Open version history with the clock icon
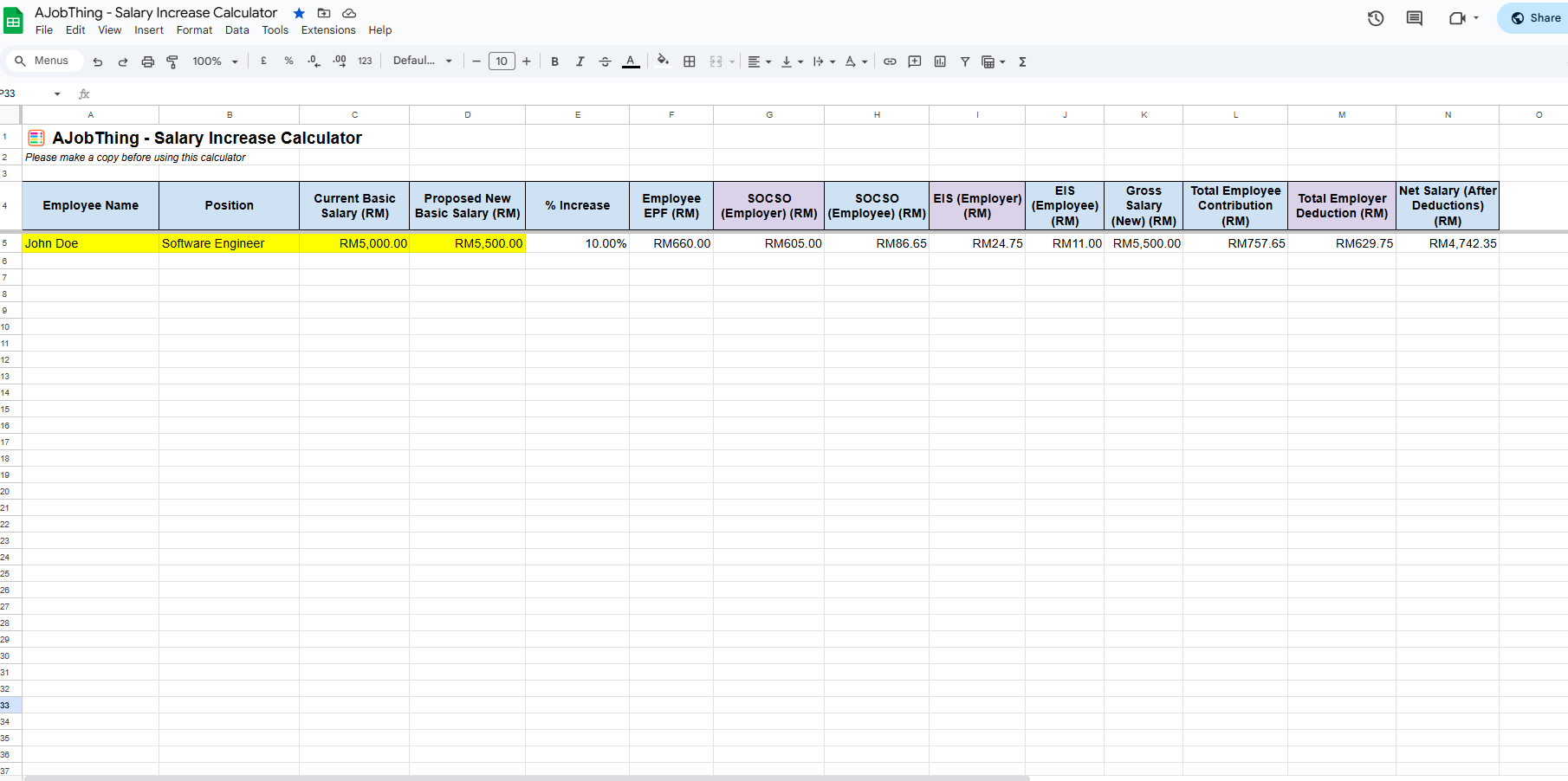 1376,18
